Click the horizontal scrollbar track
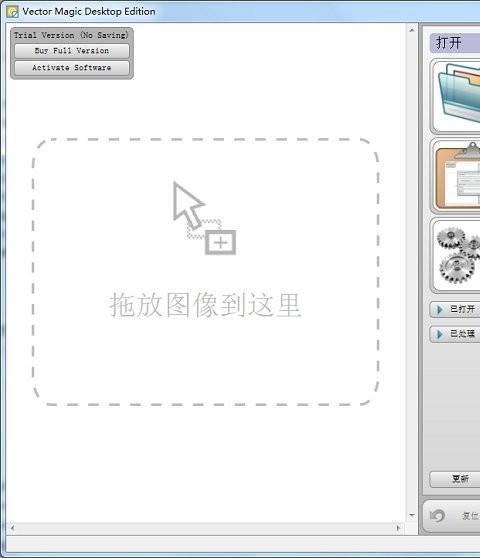 pyautogui.click(x=205, y=528)
